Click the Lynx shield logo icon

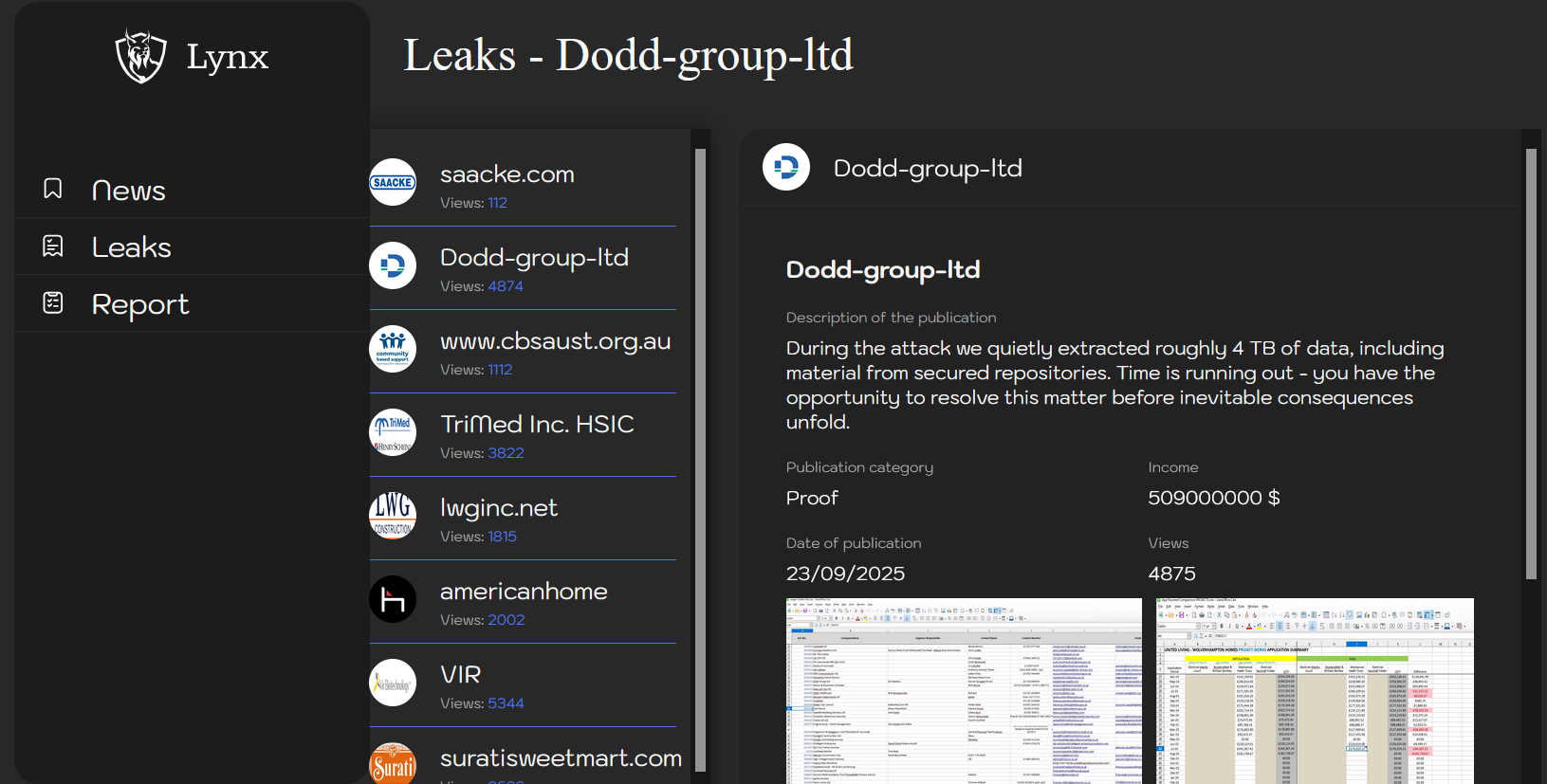[140, 56]
